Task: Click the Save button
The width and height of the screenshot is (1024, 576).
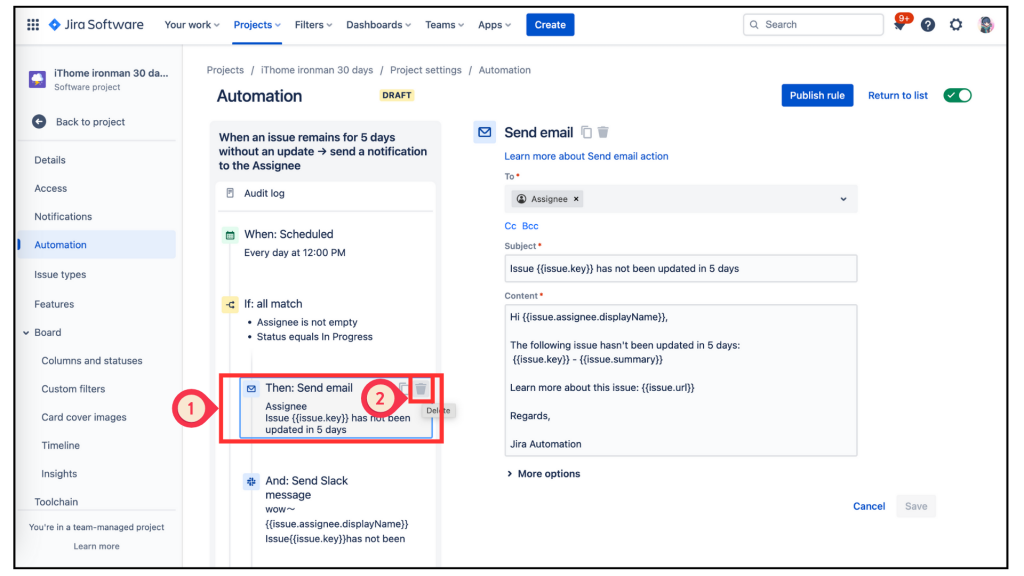Action: click(916, 506)
